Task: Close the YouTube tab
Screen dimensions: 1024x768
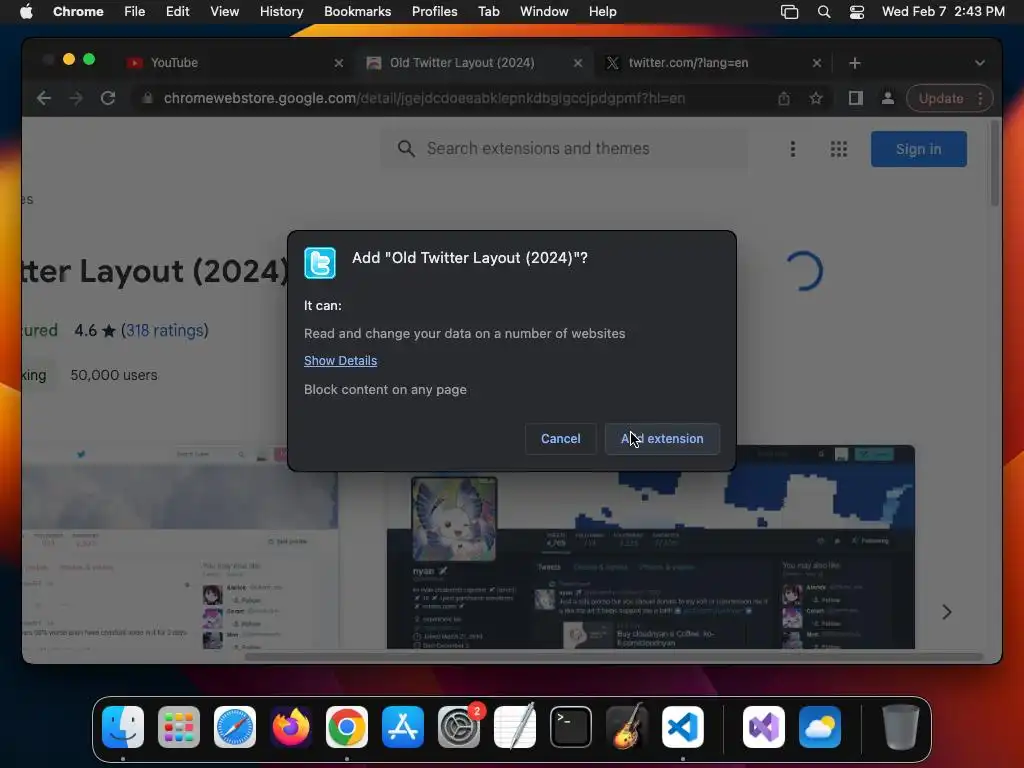Action: pyautogui.click(x=339, y=63)
